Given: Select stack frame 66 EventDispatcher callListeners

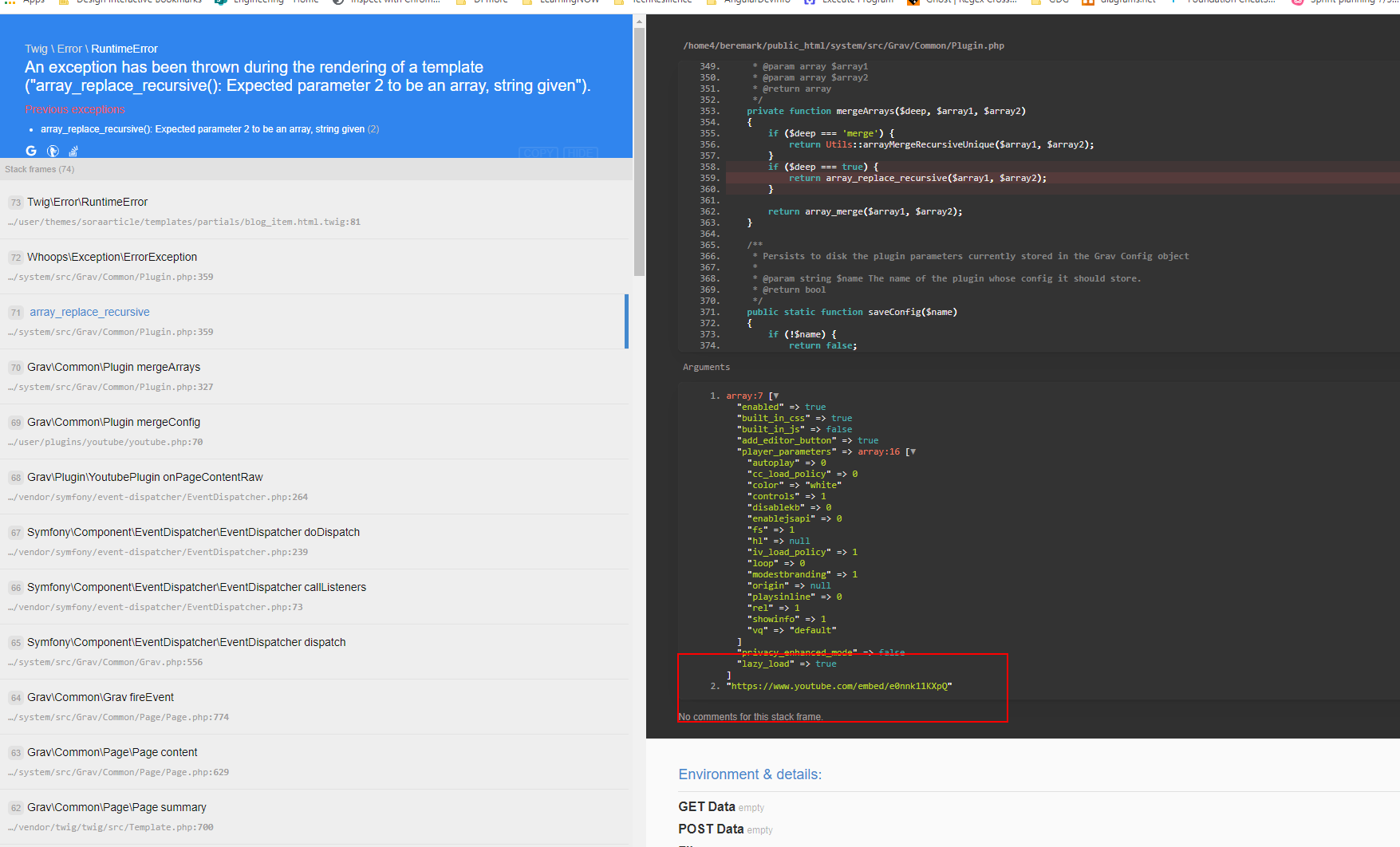Looking at the screenshot, I should (314, 597).
